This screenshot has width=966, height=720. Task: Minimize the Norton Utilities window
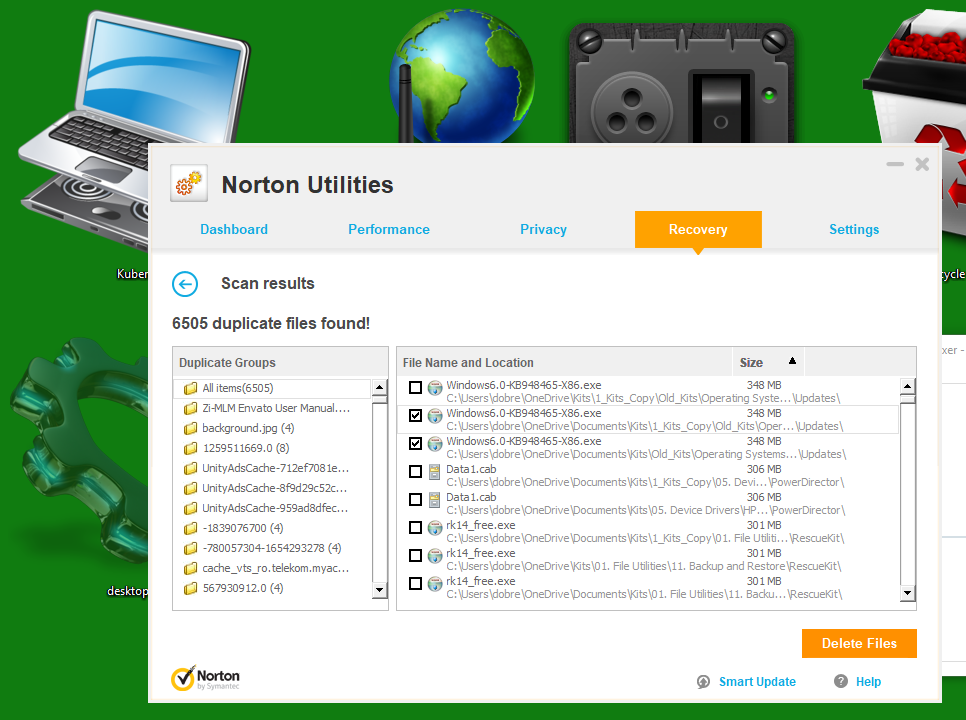pyautogui.click(x=895, y=164)
